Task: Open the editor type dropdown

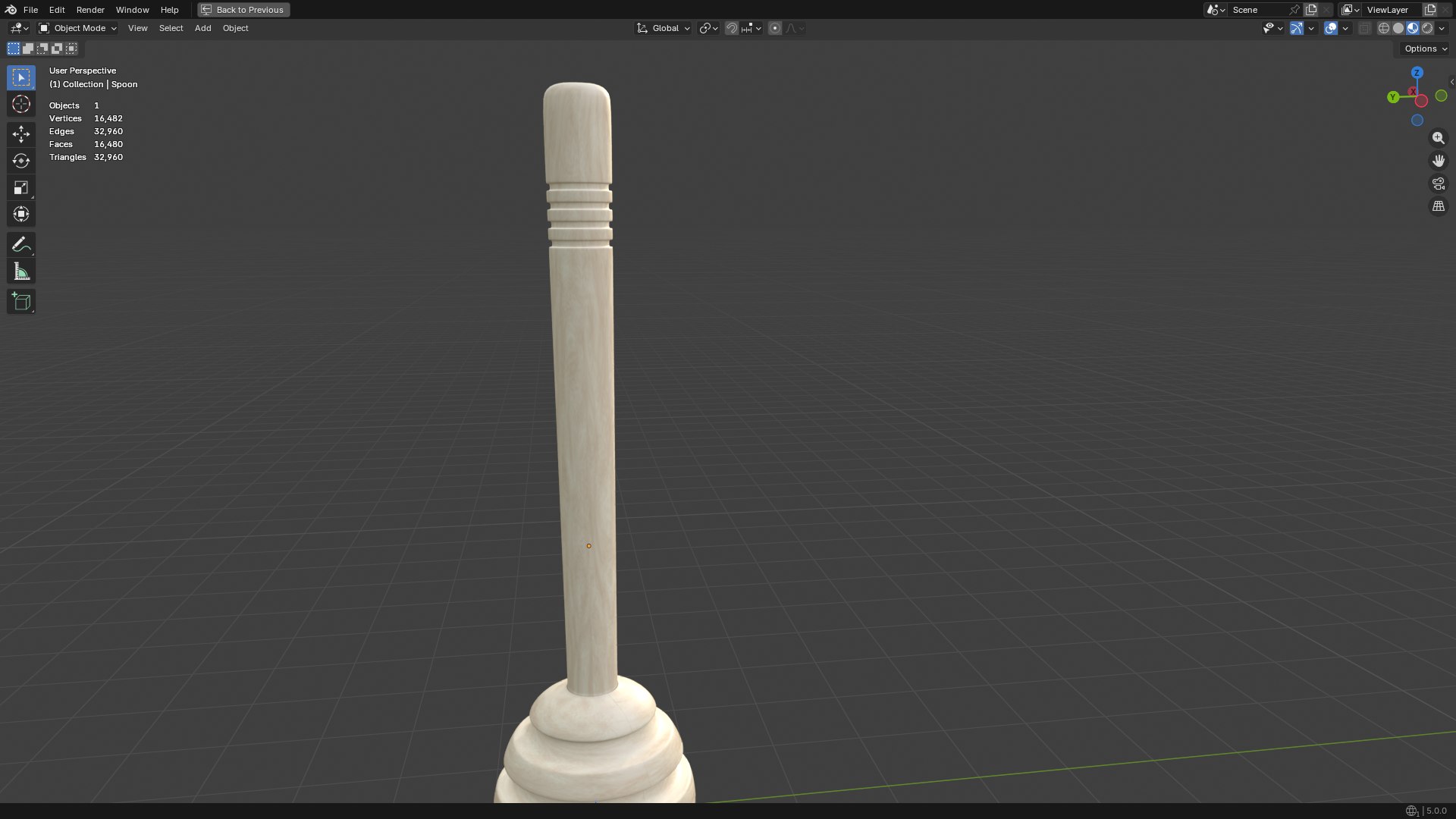Action: (x=19, y=28)
